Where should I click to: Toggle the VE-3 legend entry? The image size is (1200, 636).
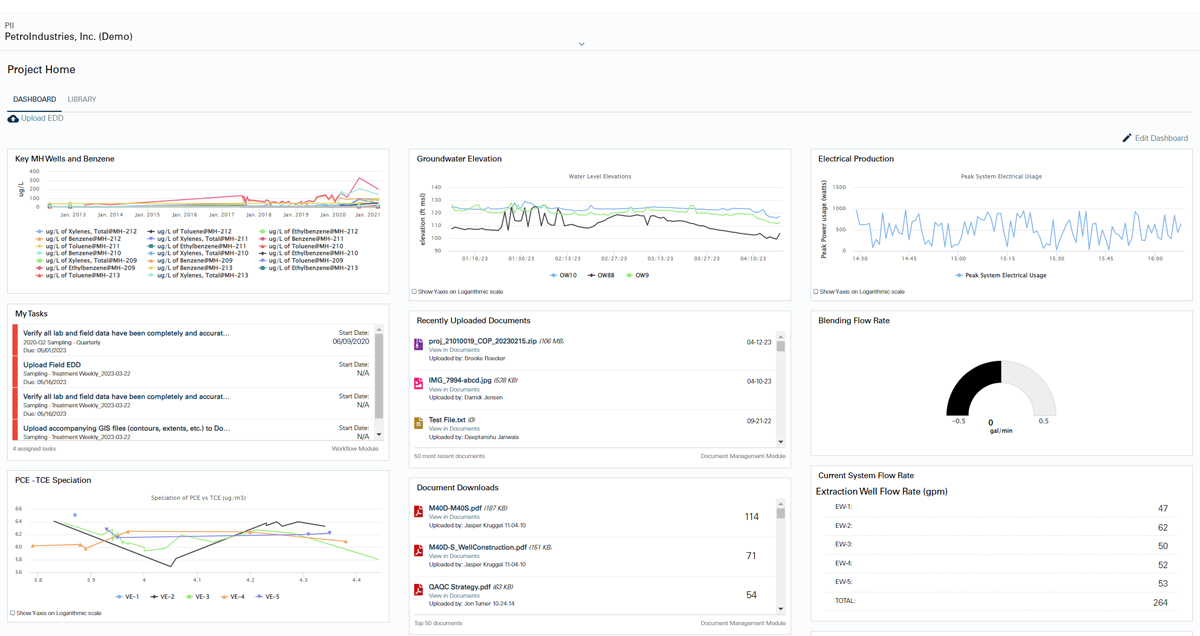point(197,597)
